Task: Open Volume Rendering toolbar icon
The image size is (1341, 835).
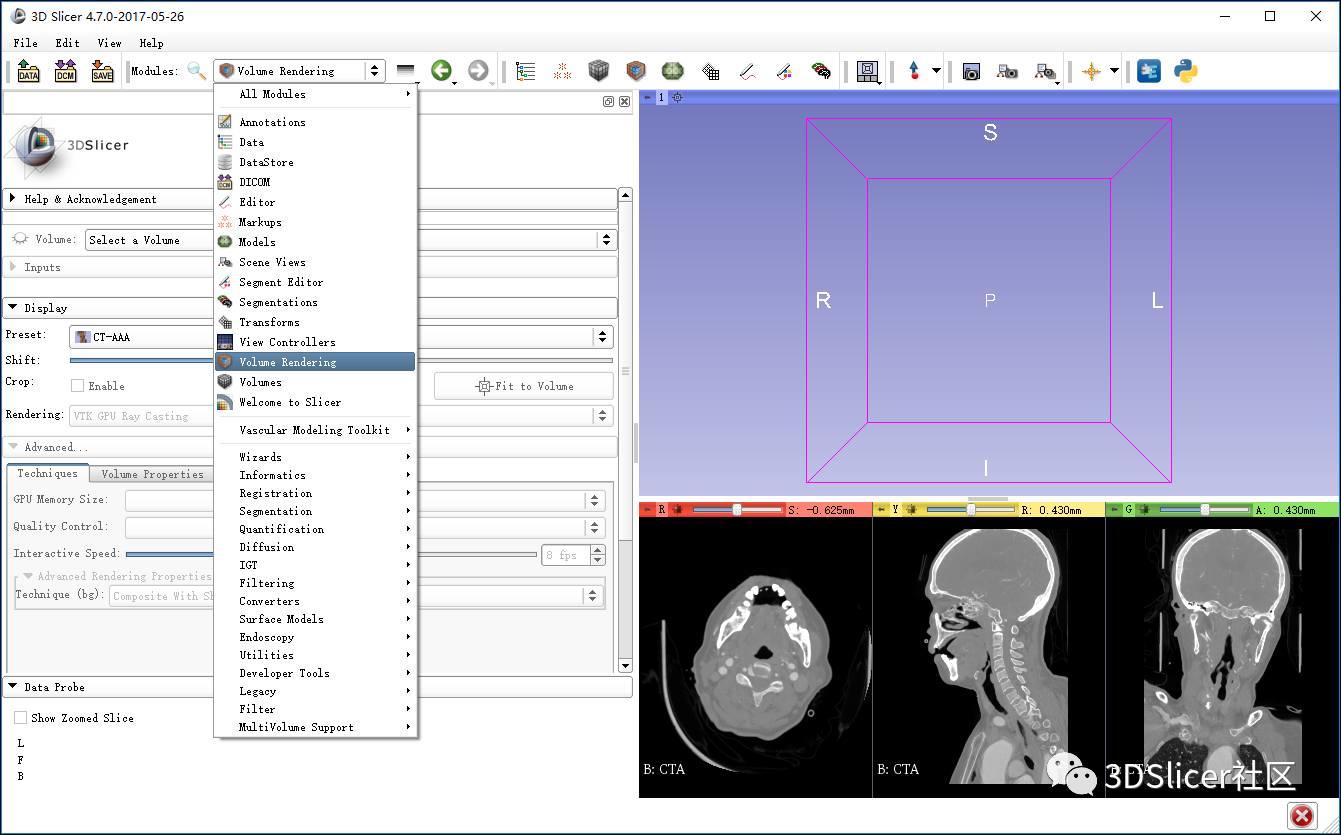Action: pos(636,71)
